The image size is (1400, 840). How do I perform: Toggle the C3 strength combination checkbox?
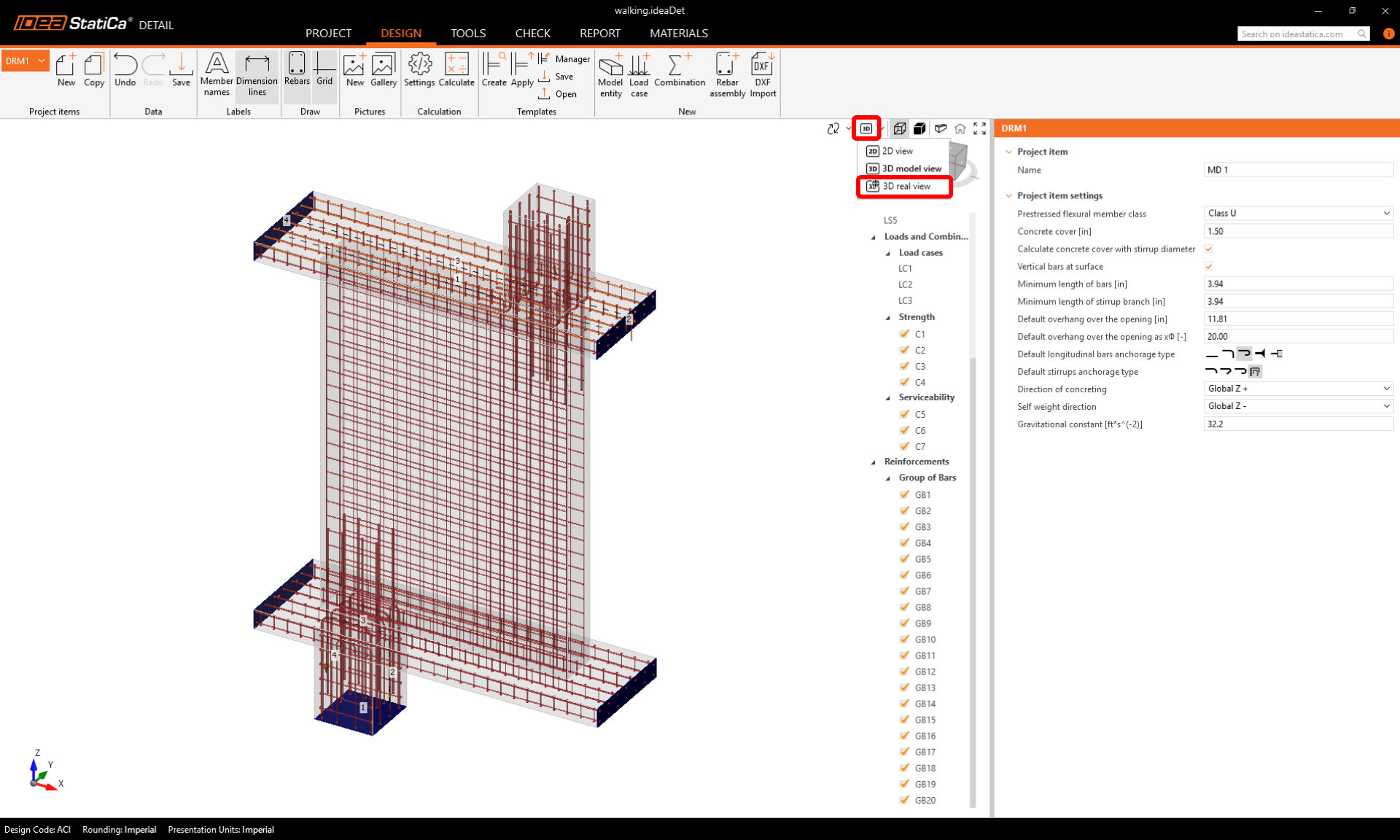(905, 366)
